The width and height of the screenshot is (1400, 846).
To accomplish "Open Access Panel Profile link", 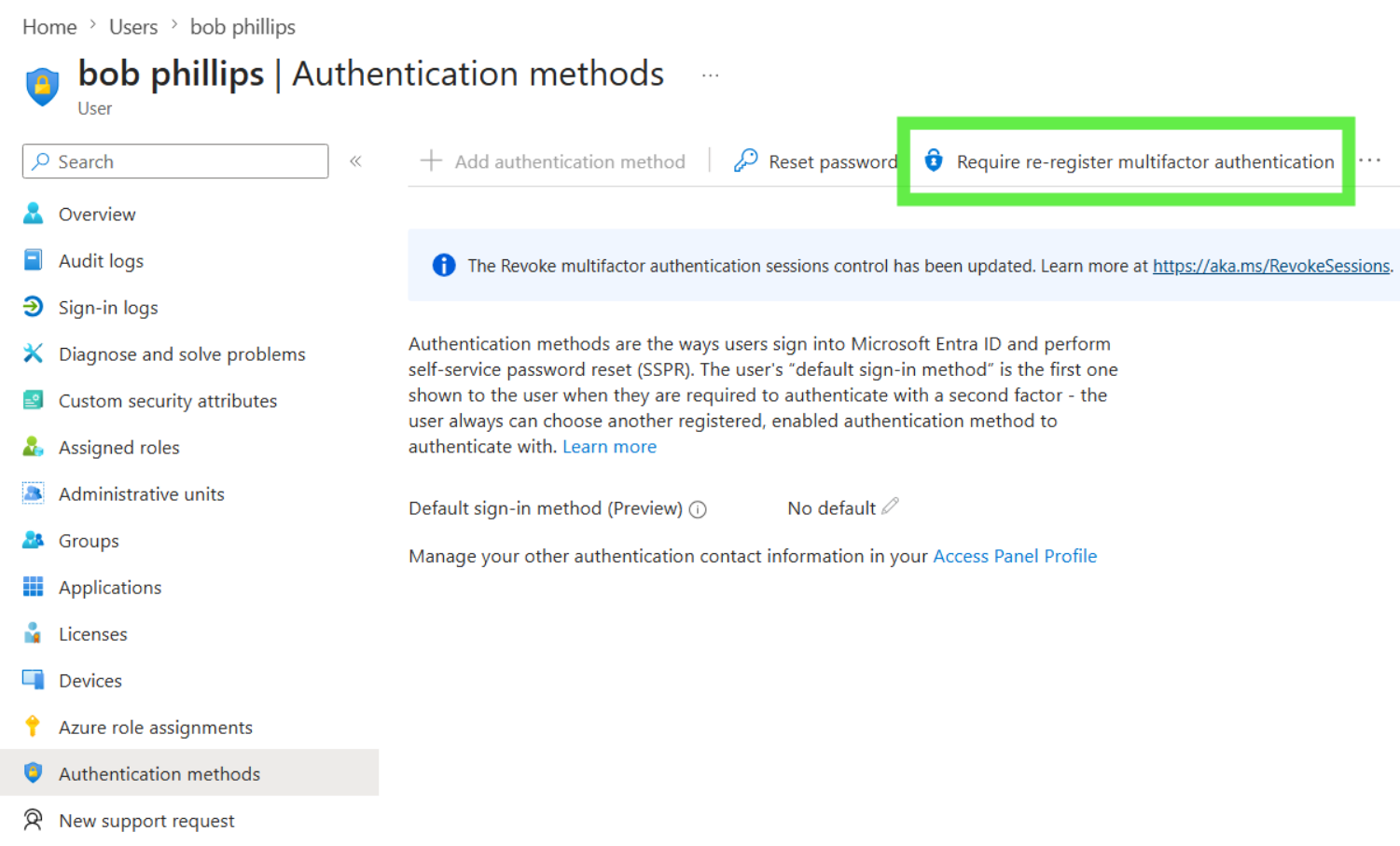I will click(x=1015, y=556).
